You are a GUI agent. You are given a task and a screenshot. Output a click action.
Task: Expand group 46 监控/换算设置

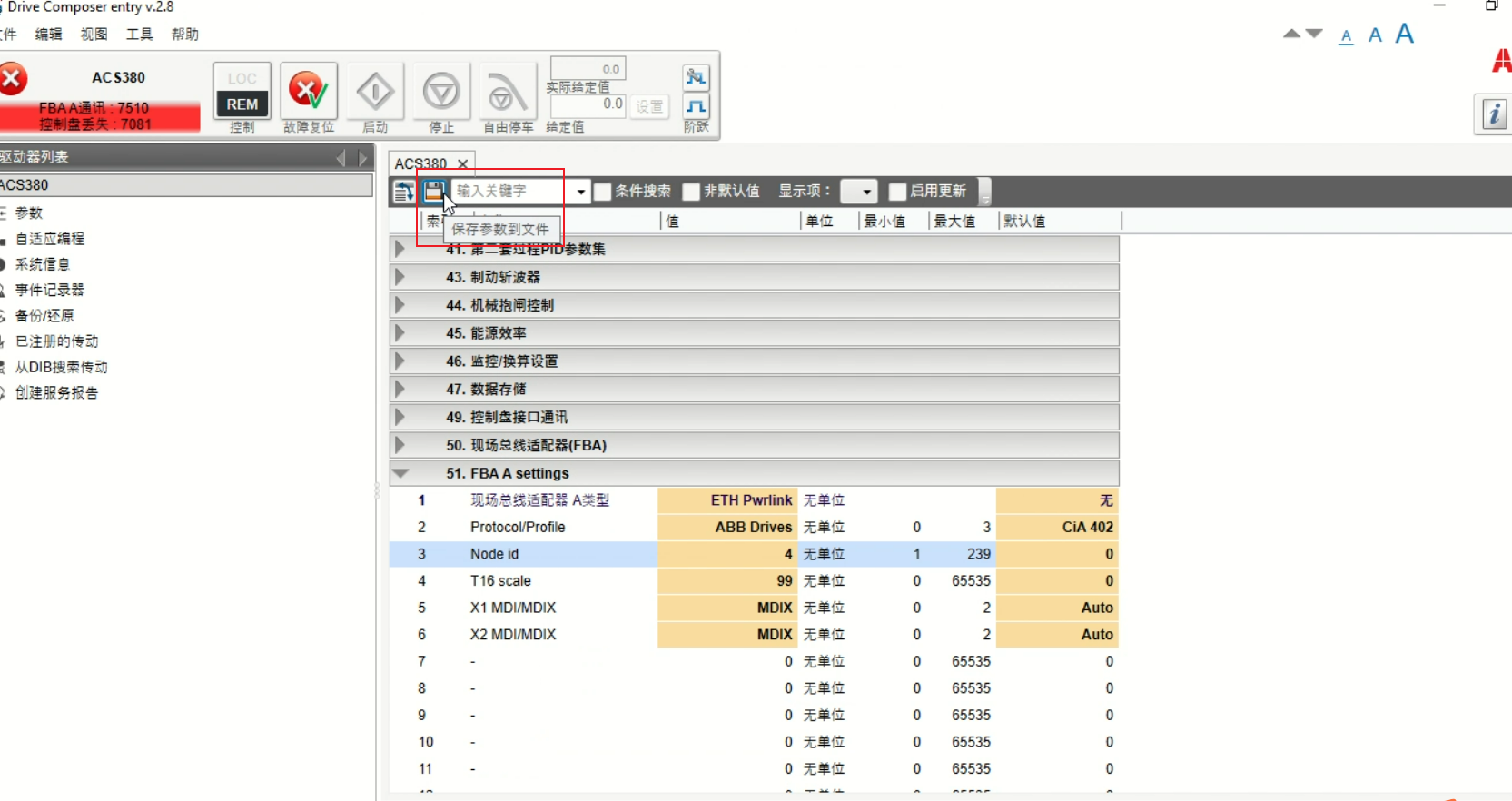[x=400, y=361]
